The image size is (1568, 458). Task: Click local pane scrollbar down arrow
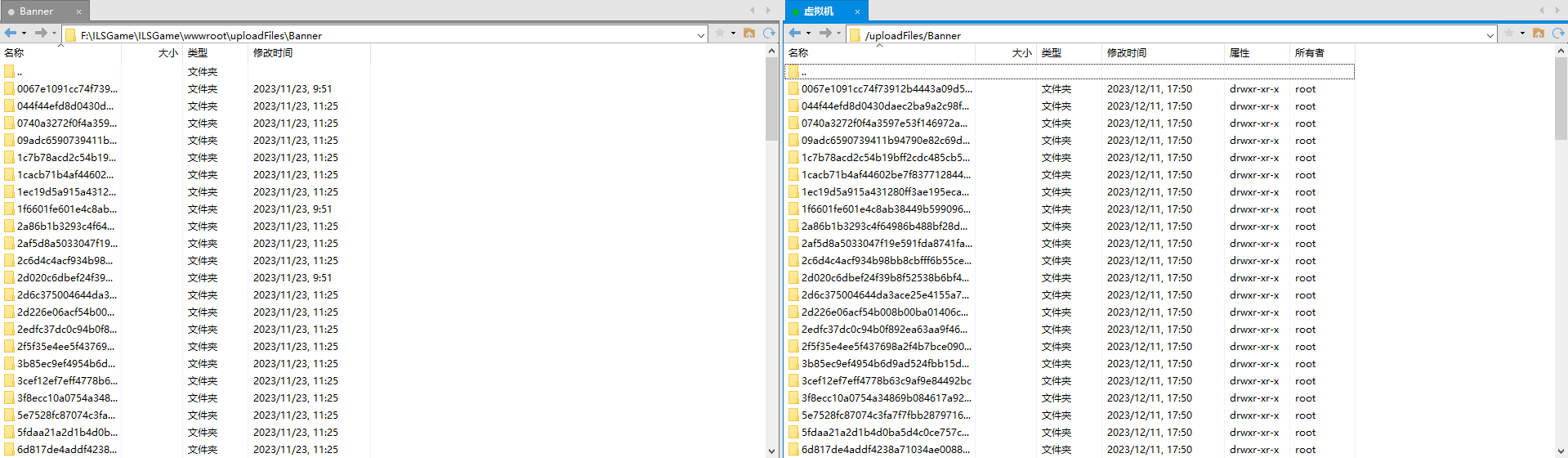(x=771, y=451)
